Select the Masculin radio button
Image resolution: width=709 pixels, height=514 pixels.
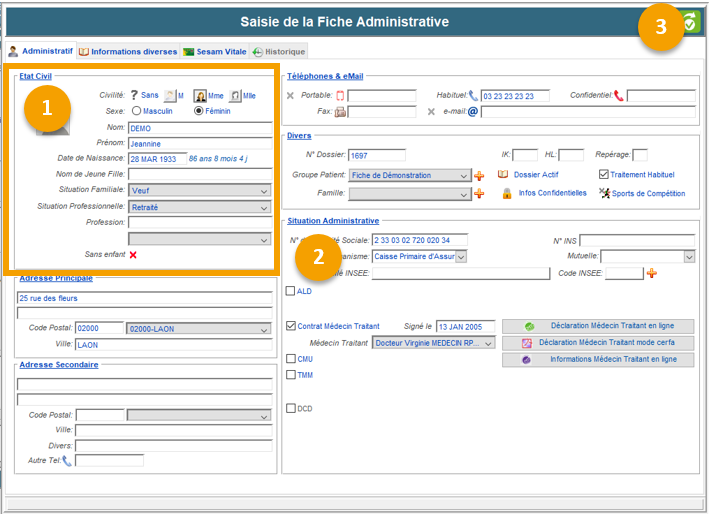click(x=137, y=111)
